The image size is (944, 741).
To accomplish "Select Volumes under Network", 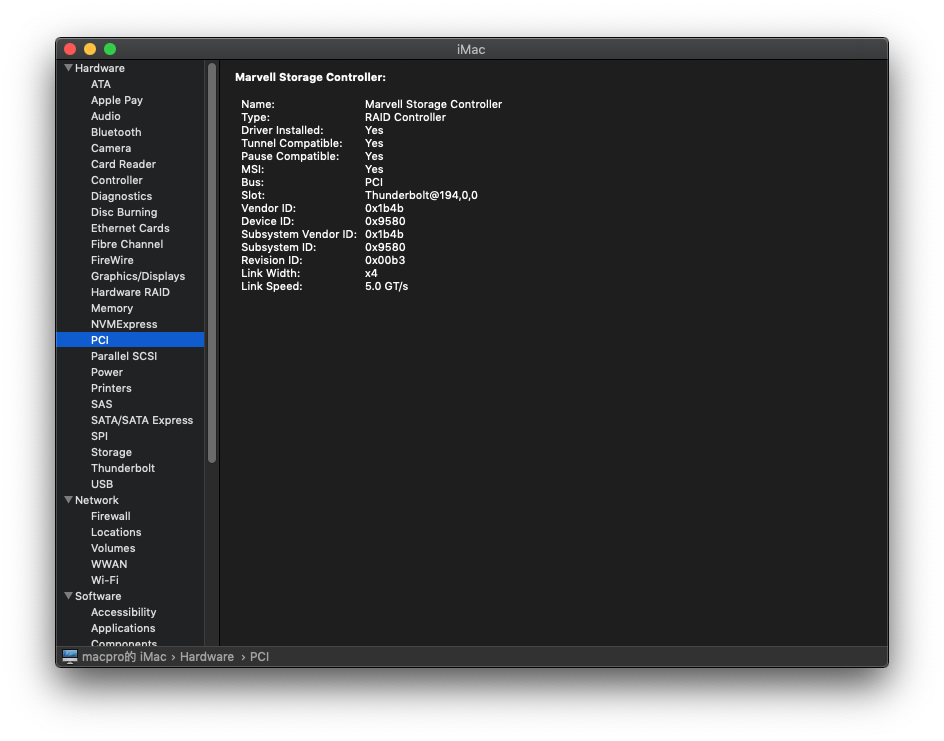I will tap(113, 548).
